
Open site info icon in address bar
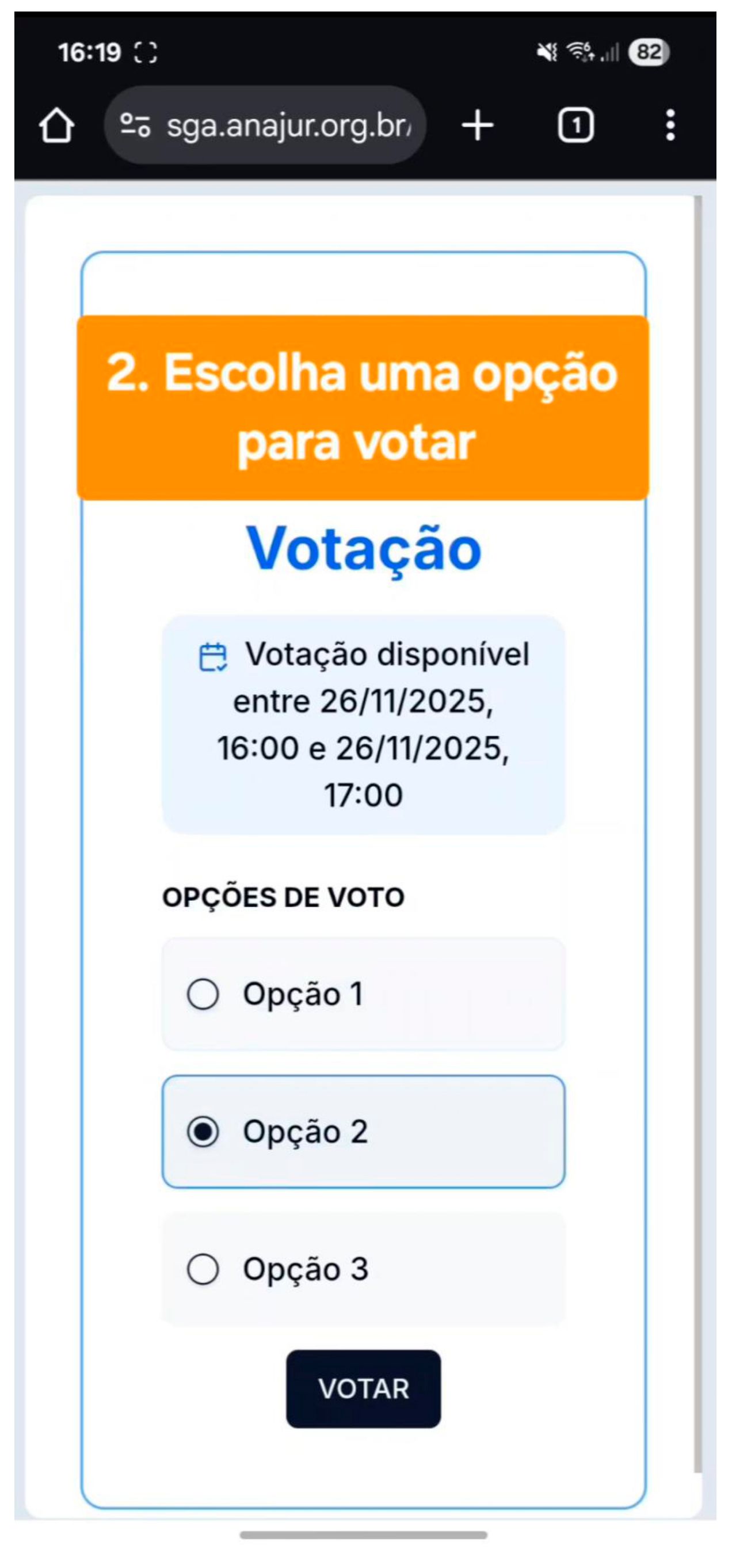click(x=135, y=125)
